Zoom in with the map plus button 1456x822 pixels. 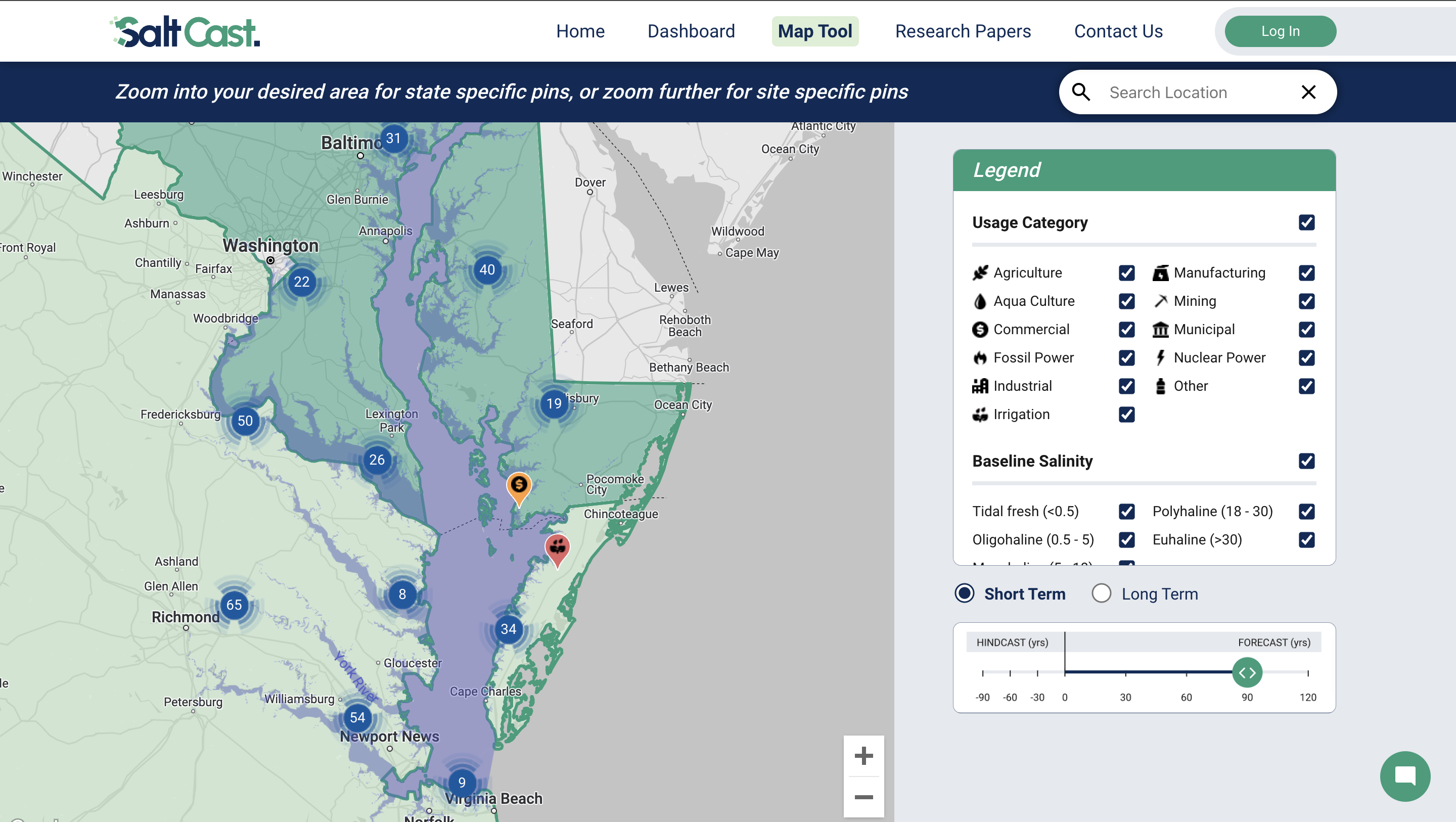863,756
